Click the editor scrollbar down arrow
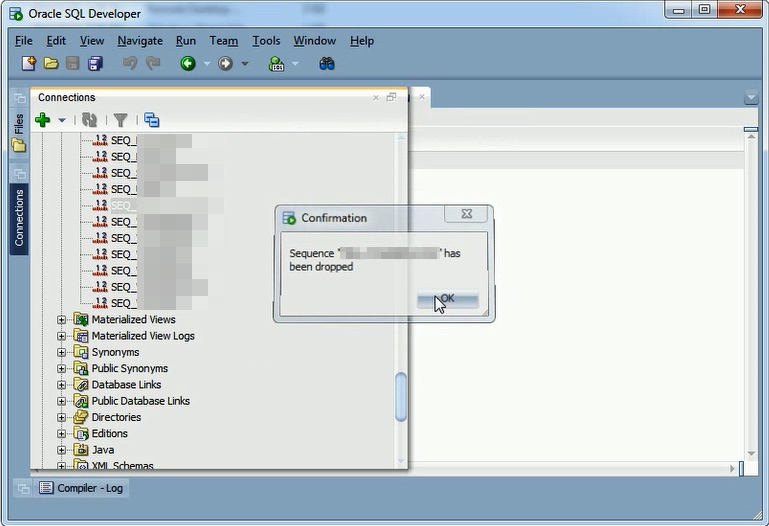 point(751,453)
